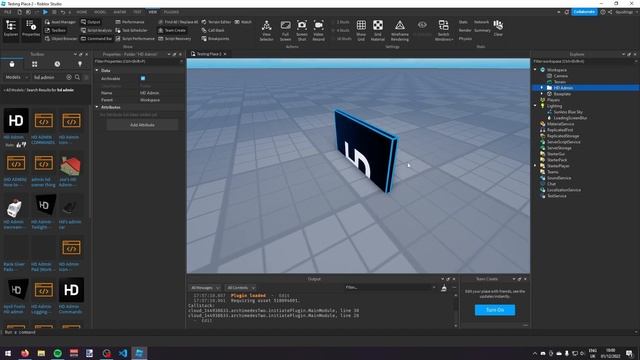Open Script Analysis window
The width and height of the screenshot is (640, 360).
(96, 30)
